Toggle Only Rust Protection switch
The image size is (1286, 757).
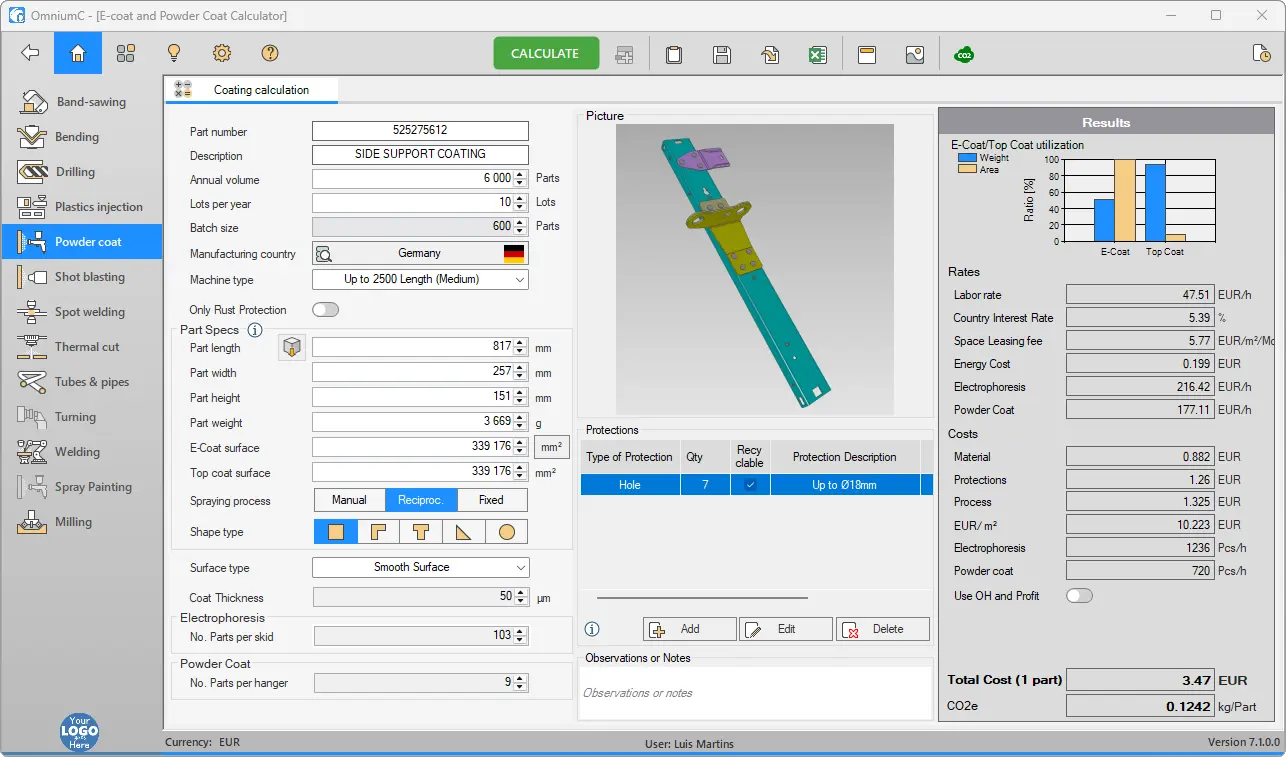tap(326, 310)
